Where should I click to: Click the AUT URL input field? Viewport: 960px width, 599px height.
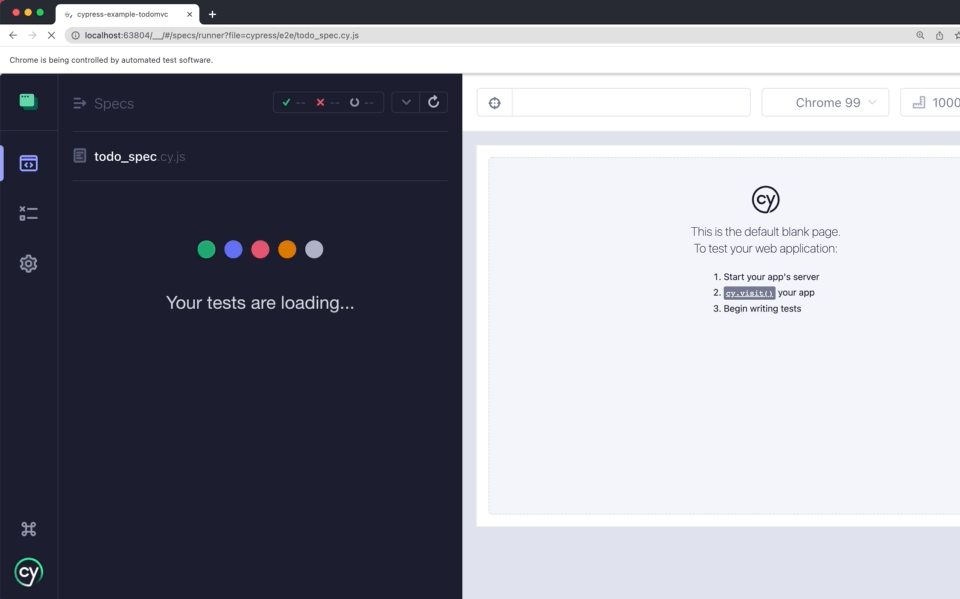(x=630, y=103)
